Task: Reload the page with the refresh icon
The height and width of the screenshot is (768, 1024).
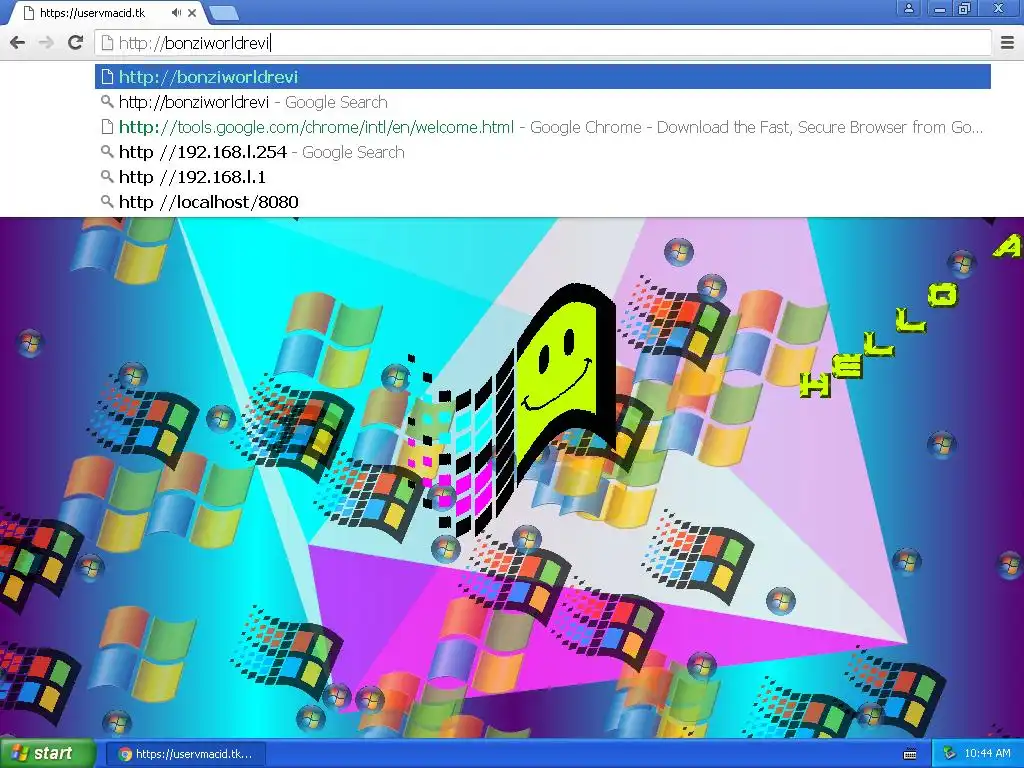Action: click(76, 42)
